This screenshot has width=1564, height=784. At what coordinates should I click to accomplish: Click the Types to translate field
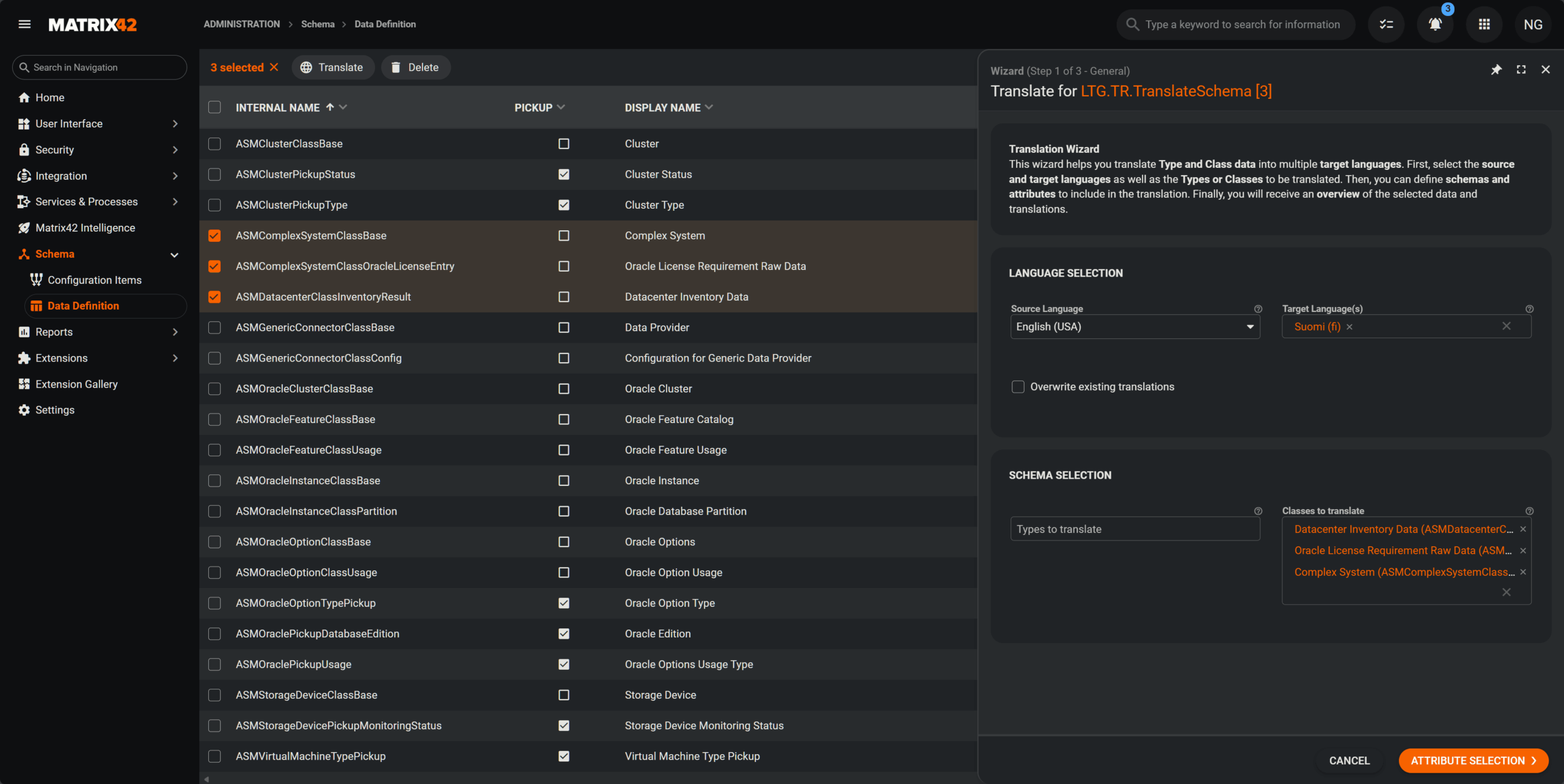[x=1135, y=529]
